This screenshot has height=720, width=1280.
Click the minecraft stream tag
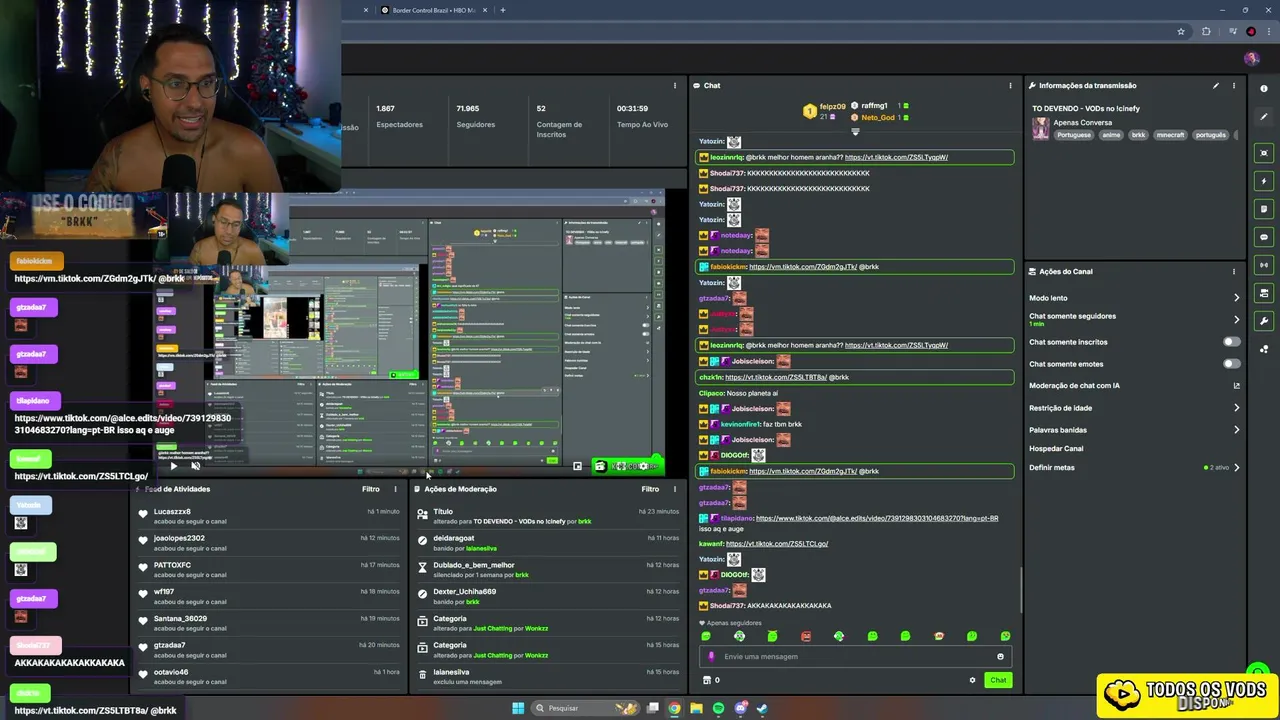click(x=1170, y=135)
